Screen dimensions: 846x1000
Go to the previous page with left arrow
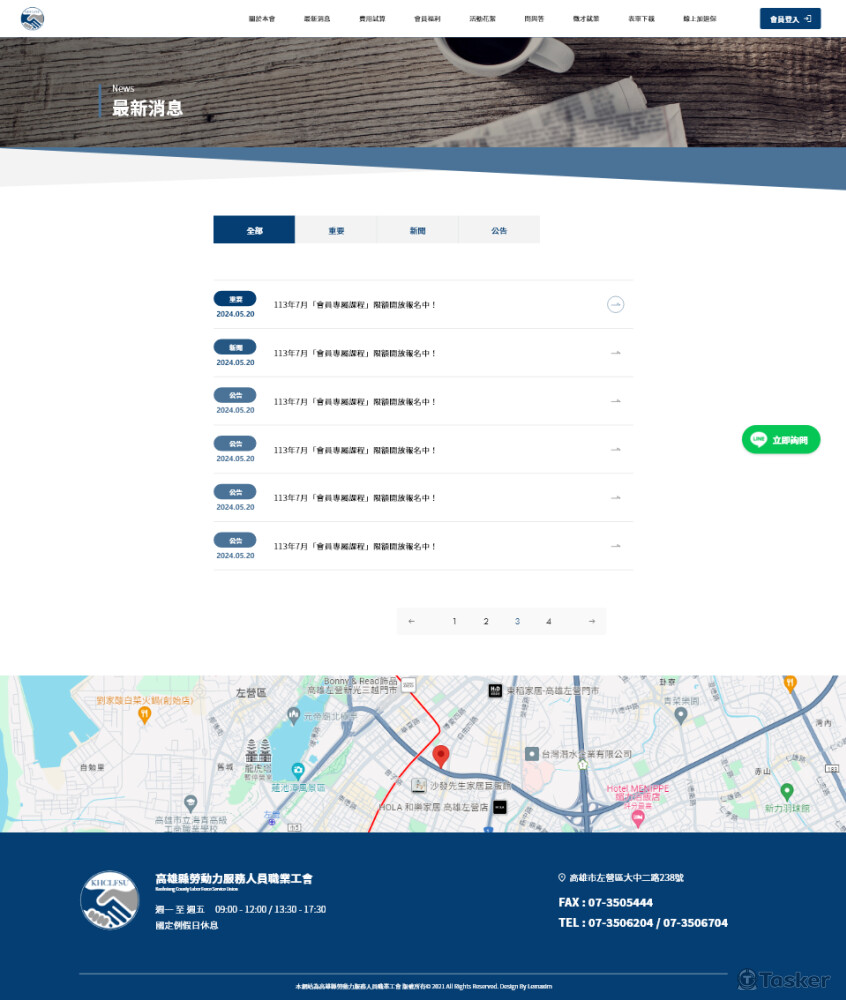coord(411,621)
